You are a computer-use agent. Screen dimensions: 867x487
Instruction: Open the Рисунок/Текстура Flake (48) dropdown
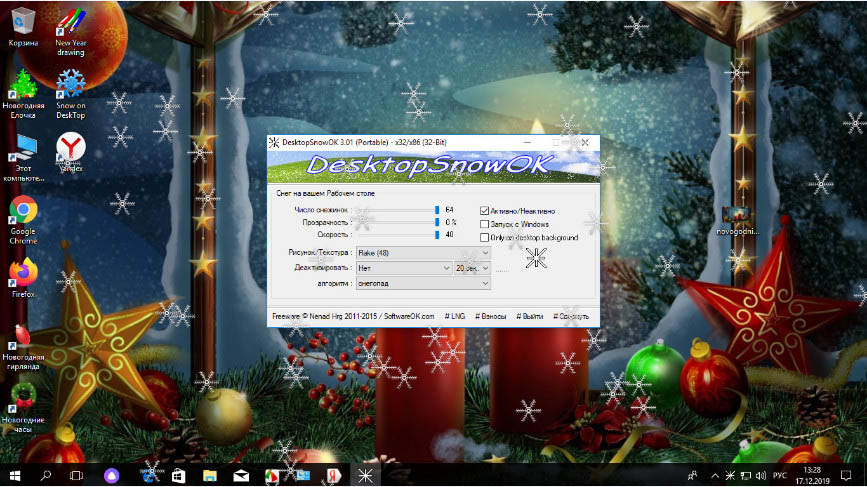click(x=423, y=253)
